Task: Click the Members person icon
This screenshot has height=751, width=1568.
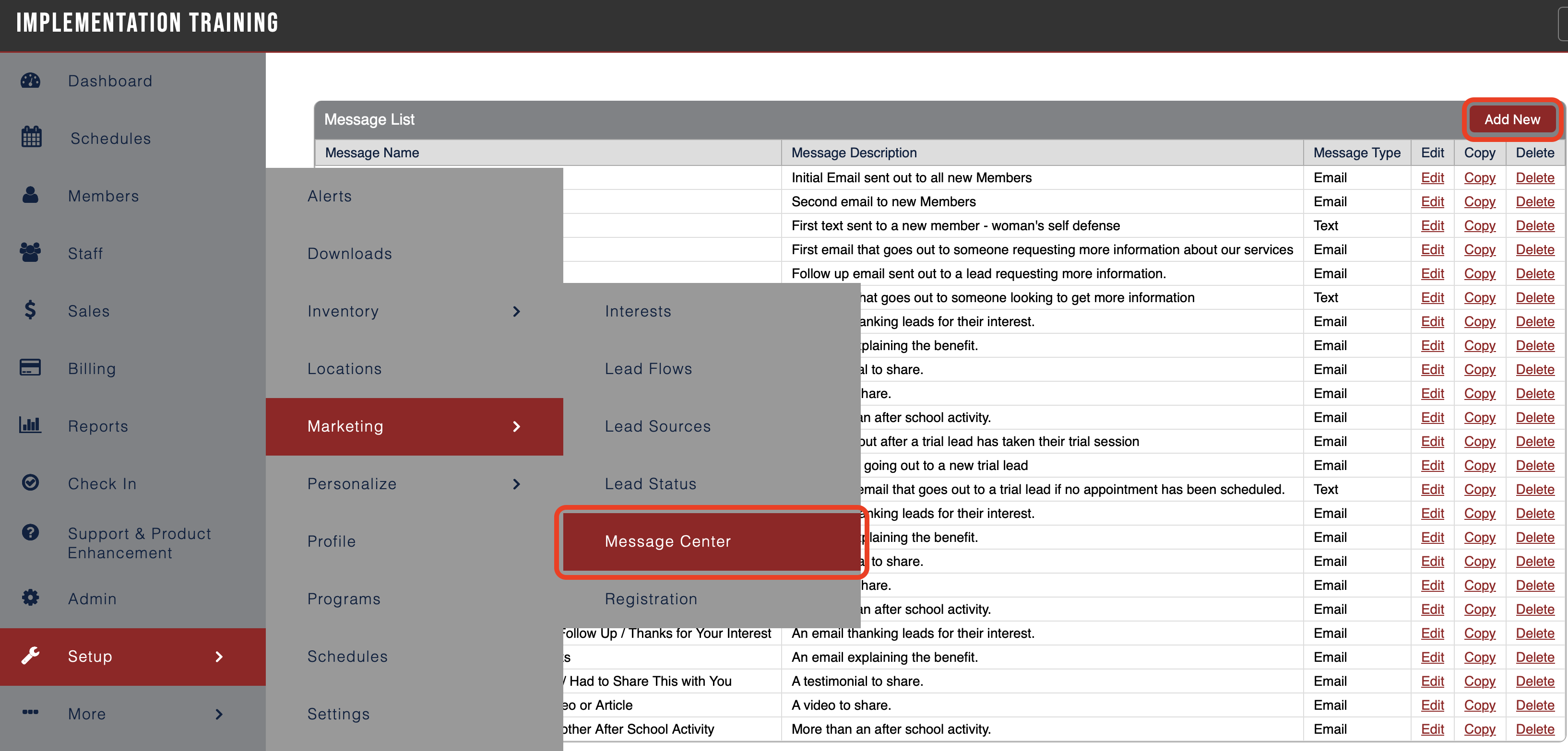Action: 30,195
